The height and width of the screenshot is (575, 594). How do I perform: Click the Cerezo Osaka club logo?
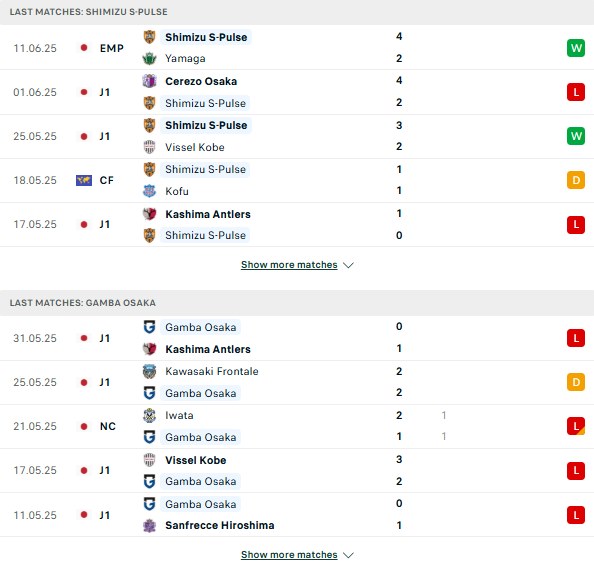(x=149, y=81)
